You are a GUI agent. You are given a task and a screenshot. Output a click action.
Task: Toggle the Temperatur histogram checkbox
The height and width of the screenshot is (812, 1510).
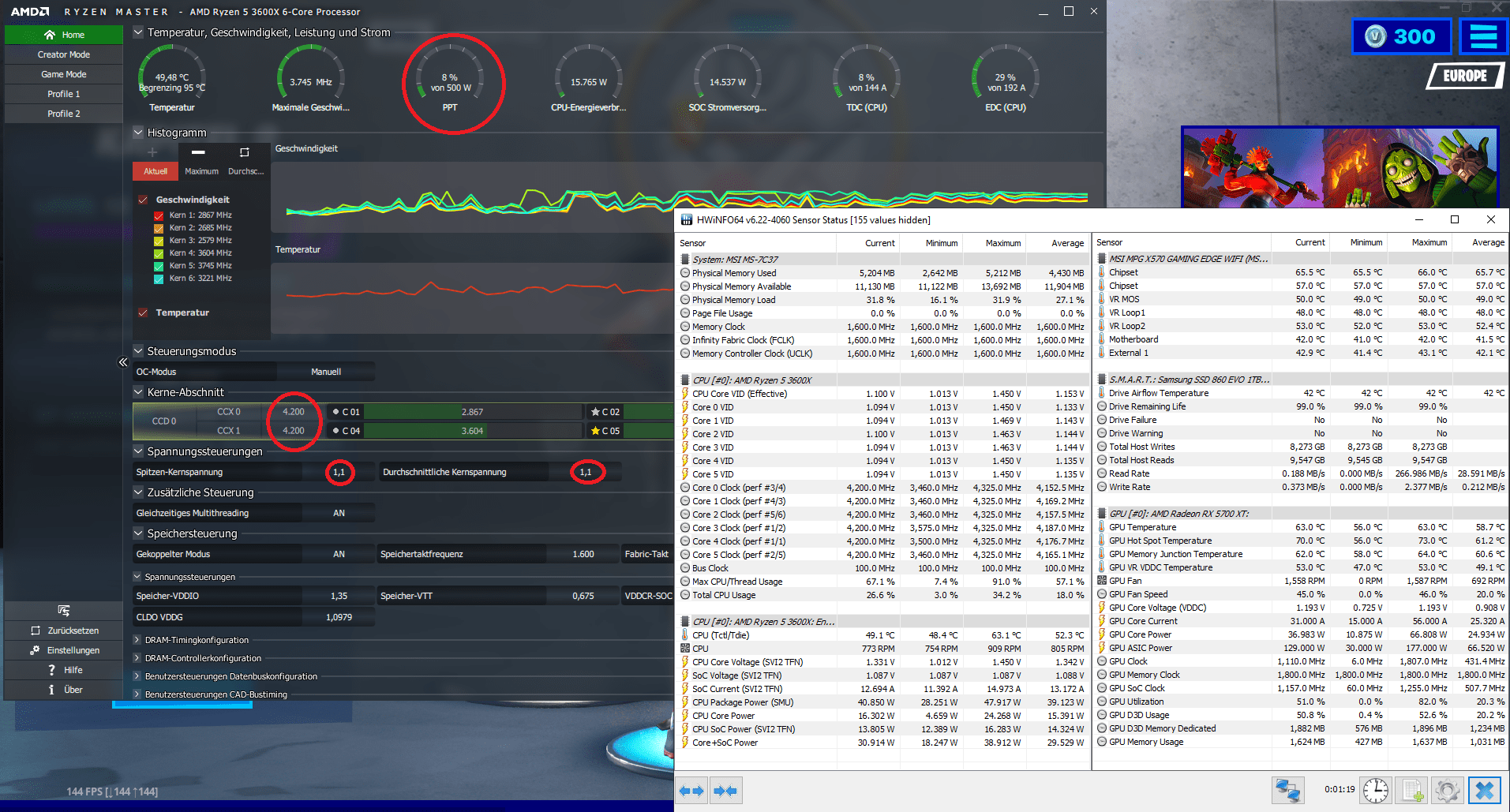click(x=143, y=312)
